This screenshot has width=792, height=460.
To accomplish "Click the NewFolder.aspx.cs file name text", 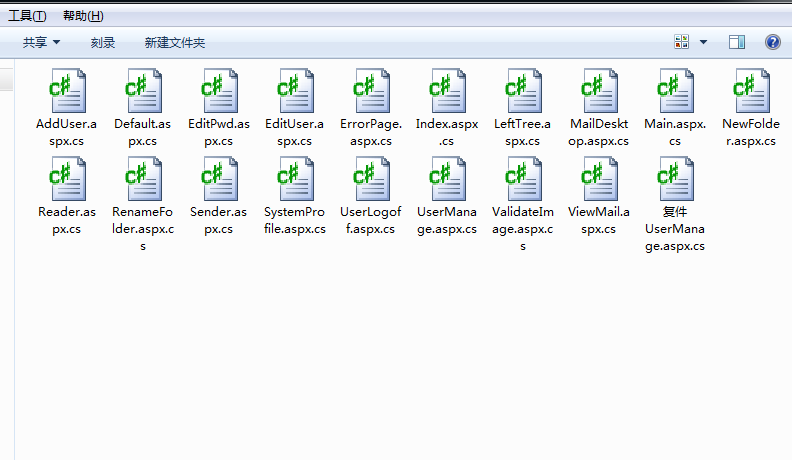I will point(751,132).
